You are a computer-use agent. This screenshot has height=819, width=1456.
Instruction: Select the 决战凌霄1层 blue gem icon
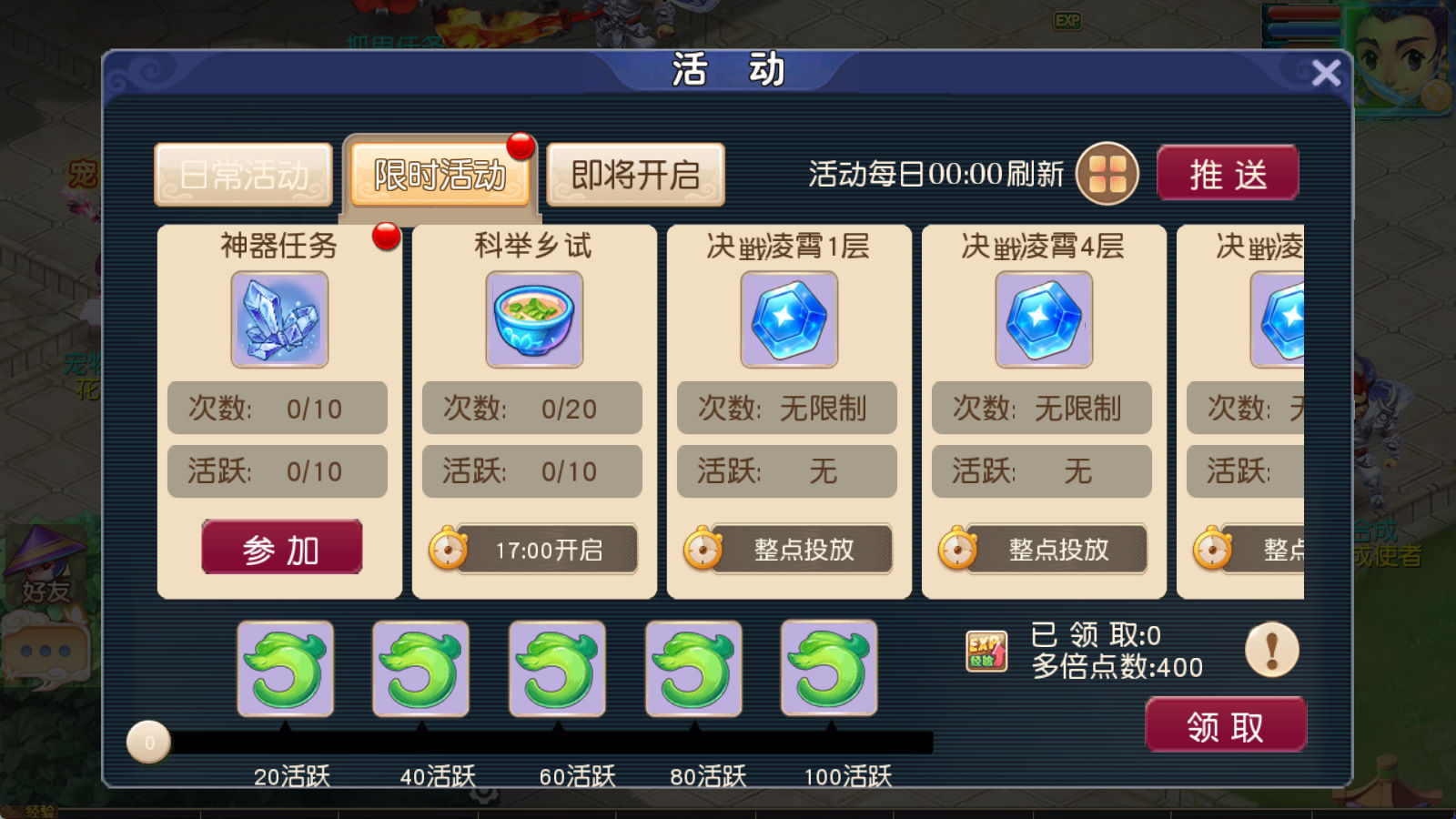789,319
